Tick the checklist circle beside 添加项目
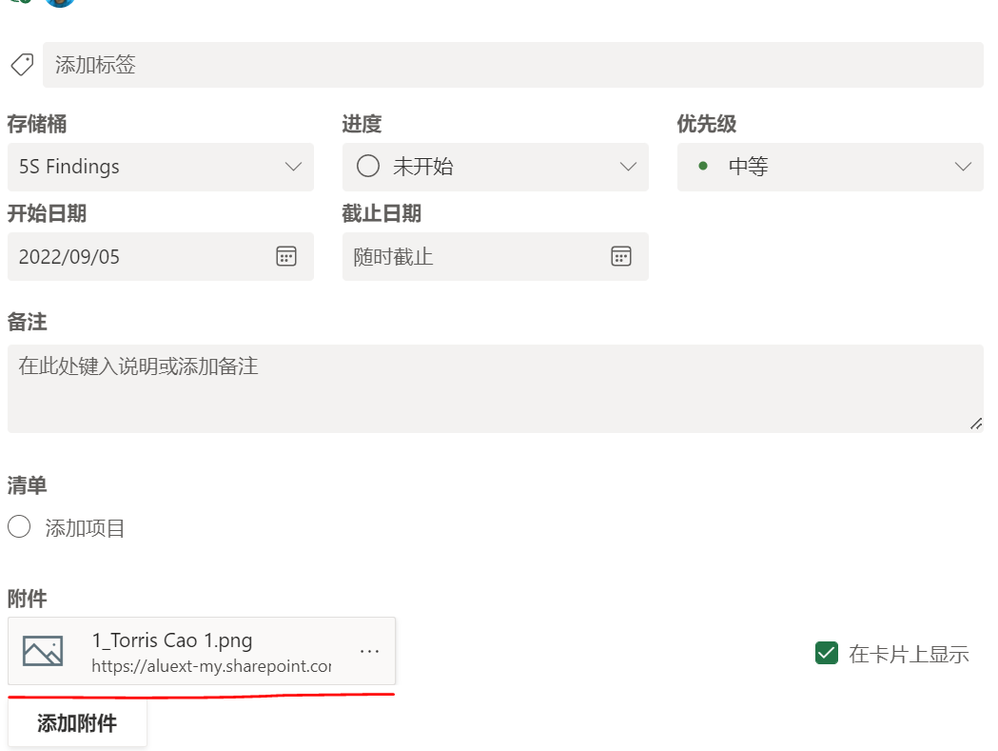The width and height of the screenshot is (998, 751). pos(19,527)
